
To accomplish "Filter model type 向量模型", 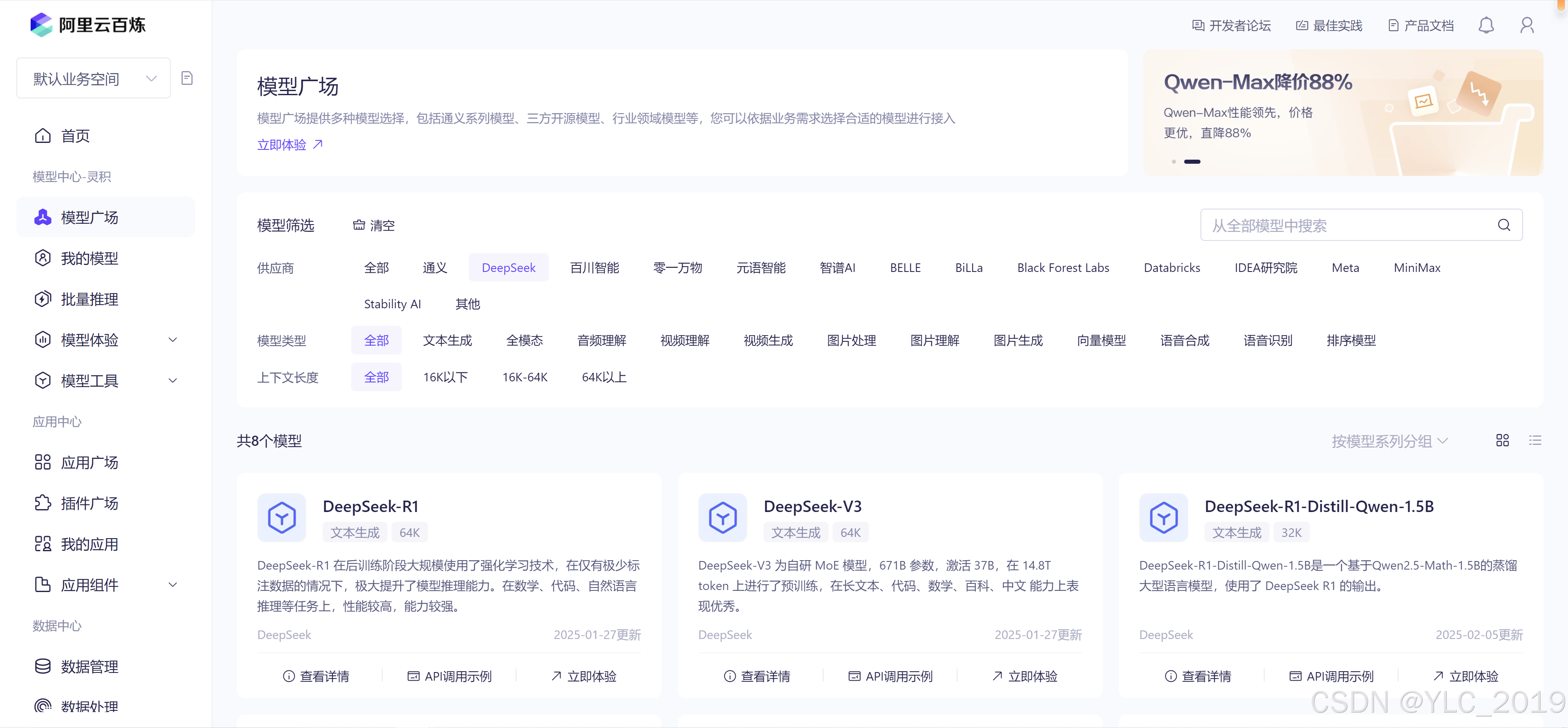I will pos(1101,340).
